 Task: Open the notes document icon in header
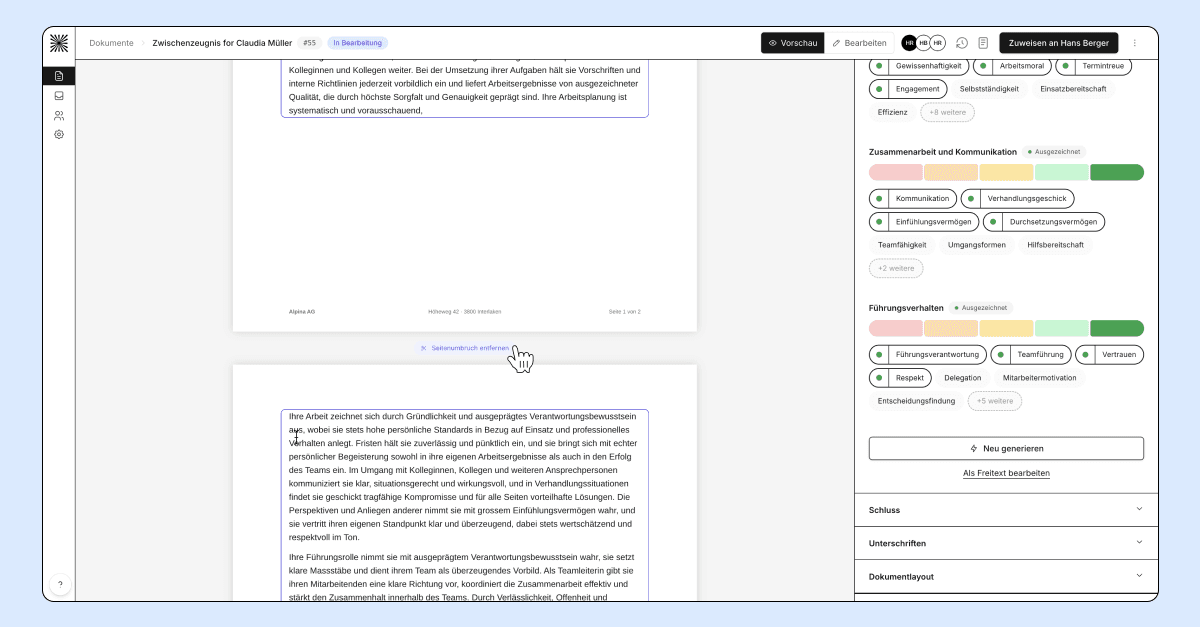pos(983,43)
